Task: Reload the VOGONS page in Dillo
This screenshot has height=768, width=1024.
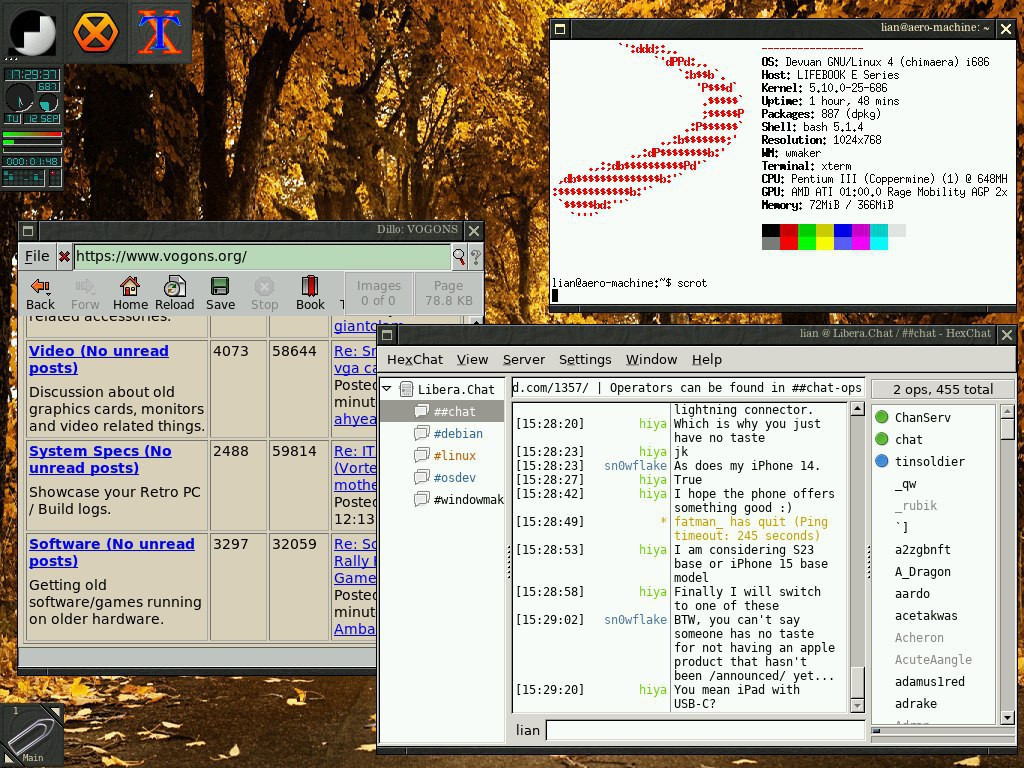Action: (x=174, y=293)
